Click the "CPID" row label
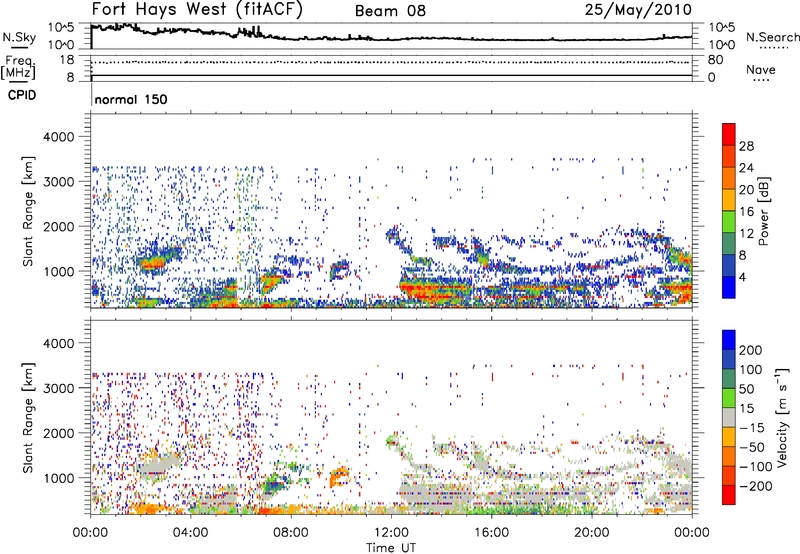Image resolution: width=800 pixels, height=554 pixels. point(22,95)
